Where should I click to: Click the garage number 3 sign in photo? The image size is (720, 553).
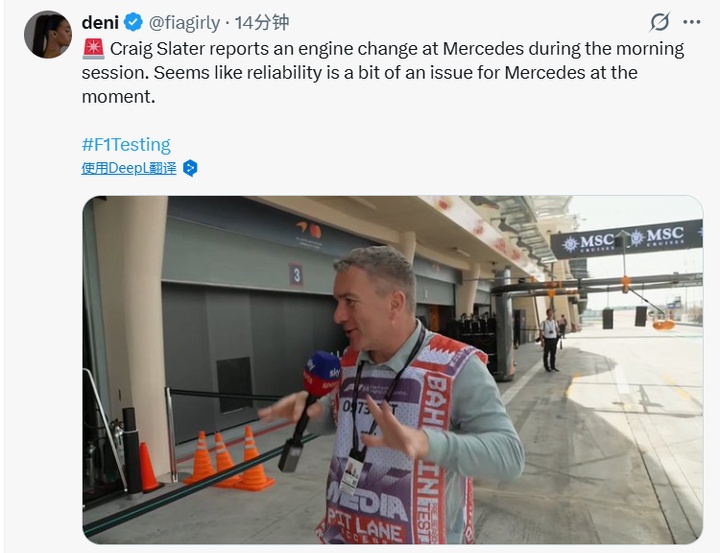(x=296, y=275)
